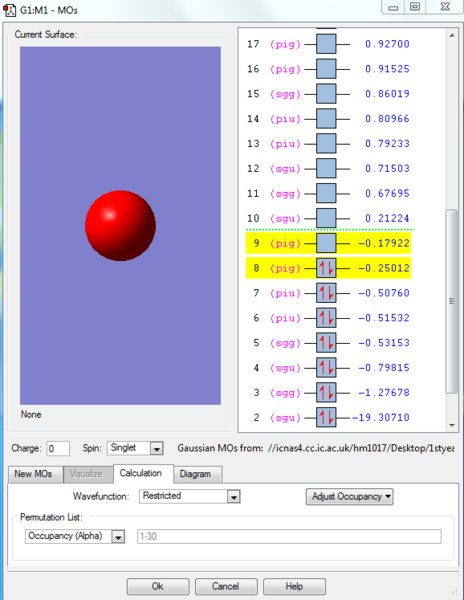This screenshot has width=464, height=600.
Task: Select orbital energy value -0.50760
Action: pyautogui.click(x=384, y=293)
